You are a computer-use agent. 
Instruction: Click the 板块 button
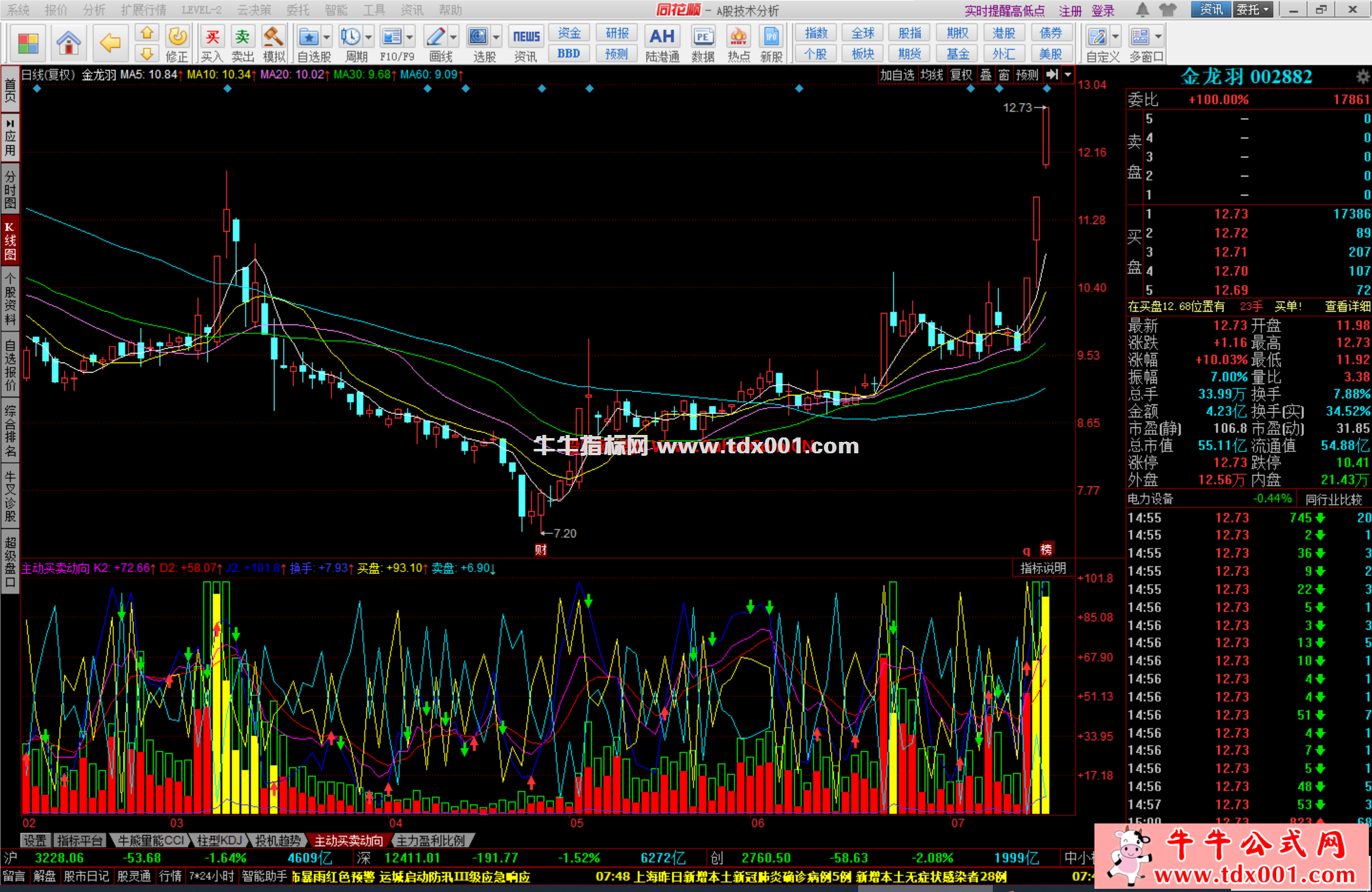coord(863,54)
